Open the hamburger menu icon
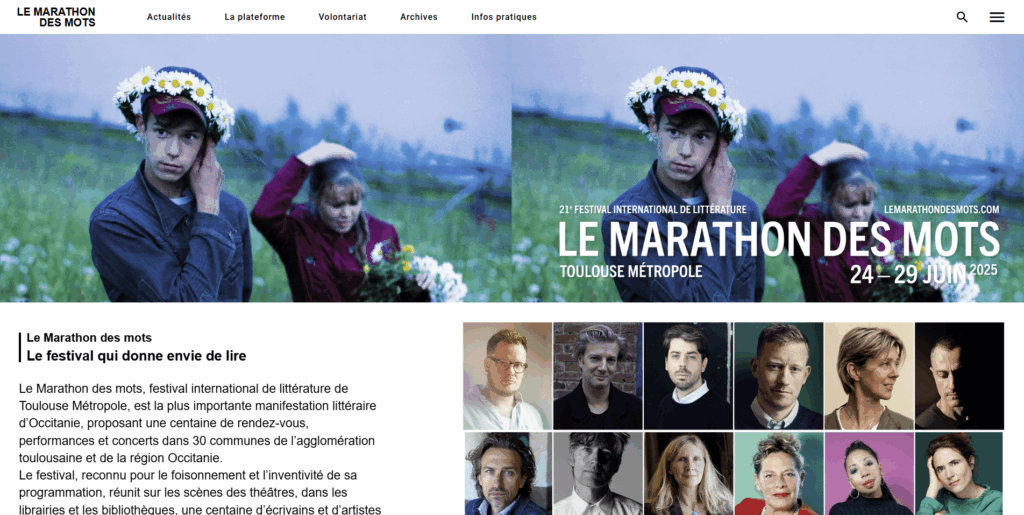1024x515 pixels. point(997,17)
